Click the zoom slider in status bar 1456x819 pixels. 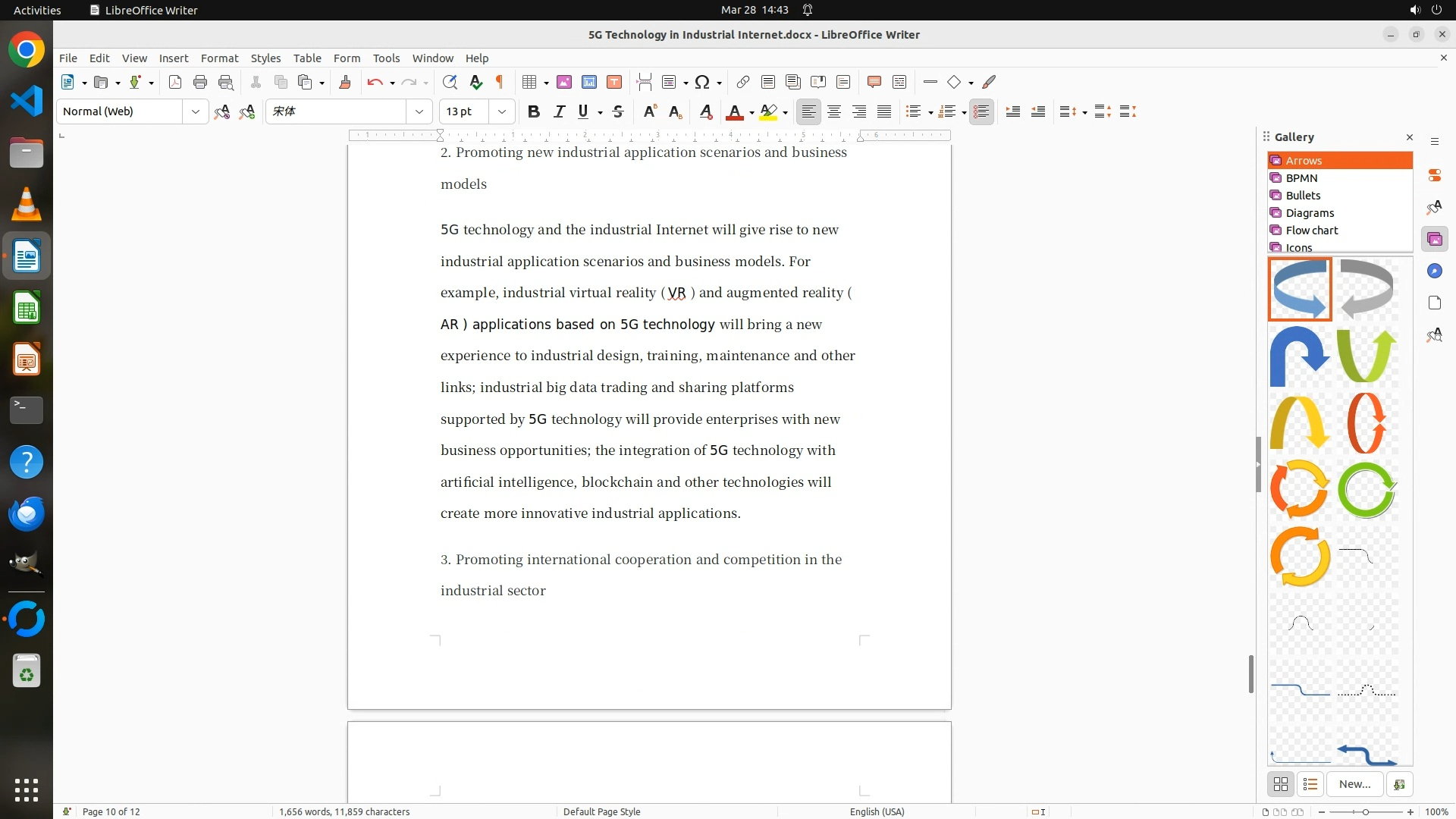(1366, 811)
